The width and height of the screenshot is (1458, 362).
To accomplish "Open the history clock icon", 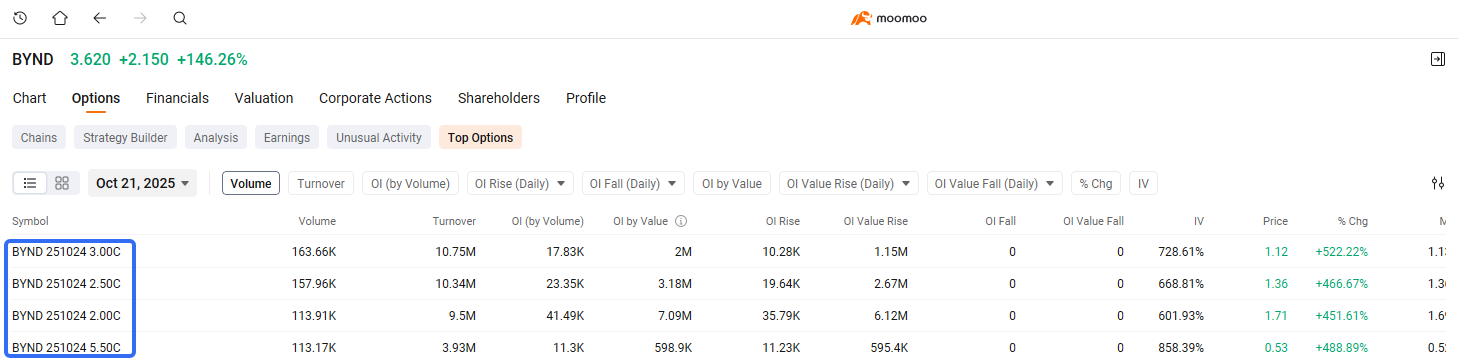I will pyautogui.click(x=20, y=18).
